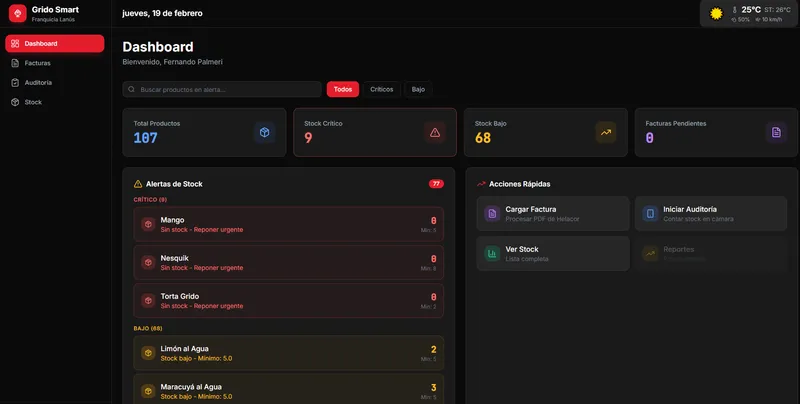
Task: Click the 25°C temperature reading
Action: pyautogui.click(x=751, y=10)
